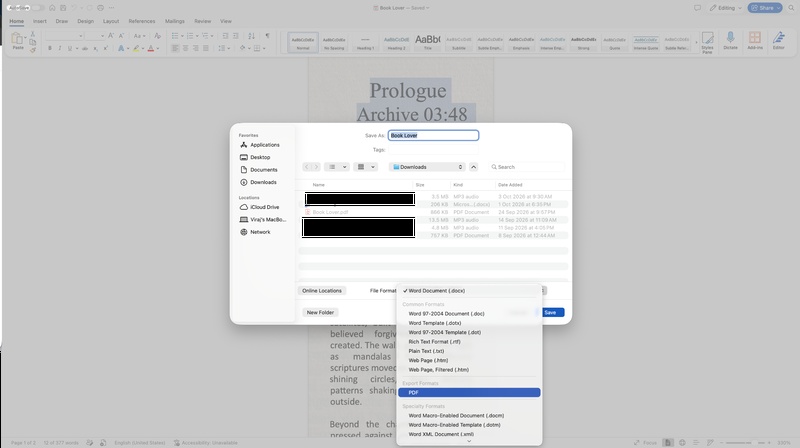Open Documents in Favorites sidebar

click(264, 169)
